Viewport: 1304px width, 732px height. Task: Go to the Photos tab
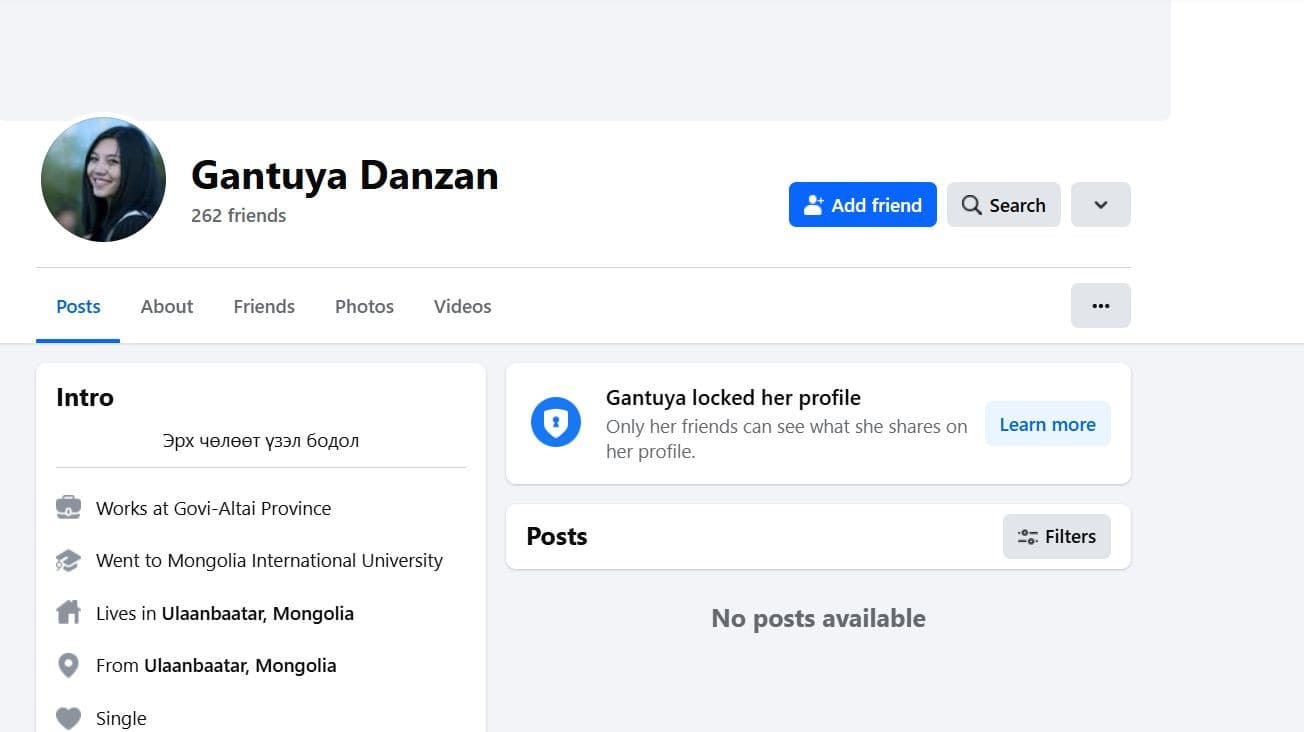pos(364,307)
